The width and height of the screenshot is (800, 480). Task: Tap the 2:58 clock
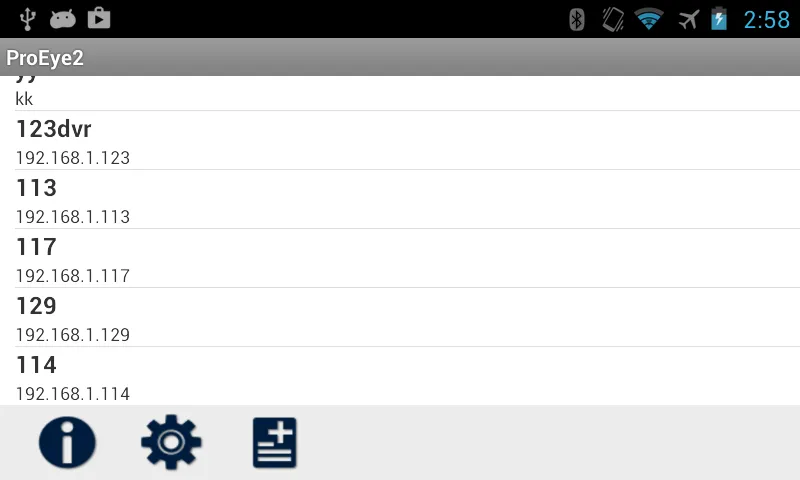click(766, 20)
